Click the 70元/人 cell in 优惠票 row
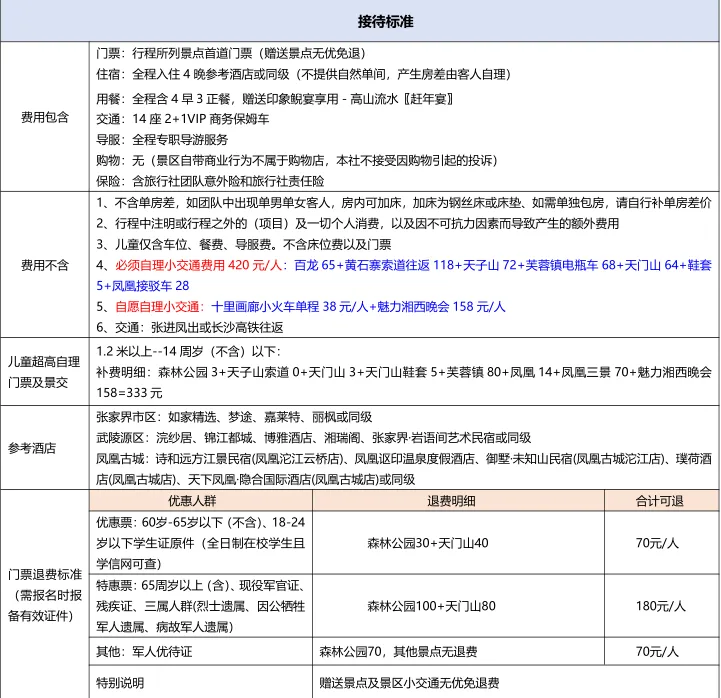This screenshot has width=721, height=698. (662, 543)
